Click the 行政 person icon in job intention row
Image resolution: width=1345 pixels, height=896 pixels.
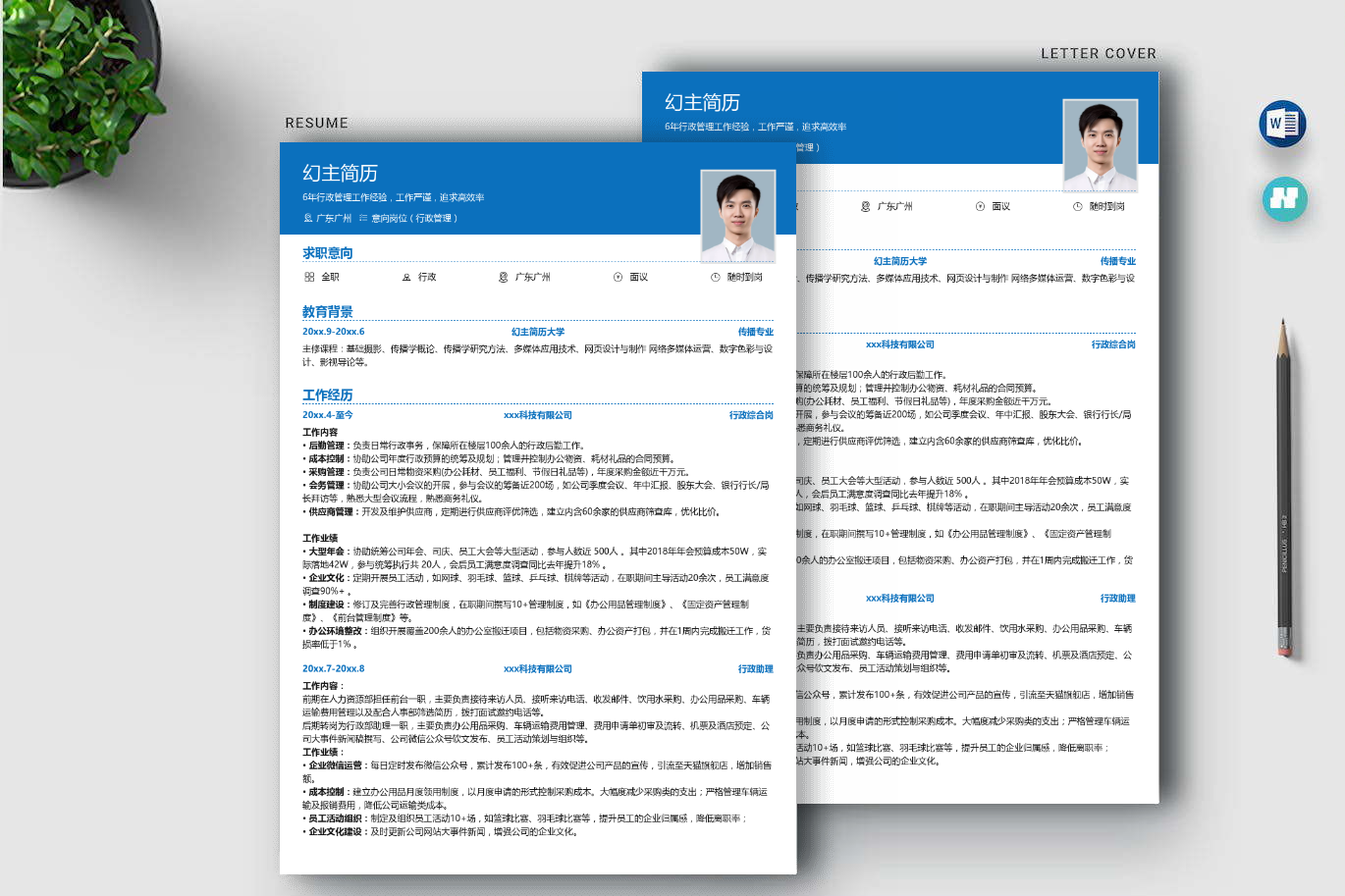coord(406,278)
